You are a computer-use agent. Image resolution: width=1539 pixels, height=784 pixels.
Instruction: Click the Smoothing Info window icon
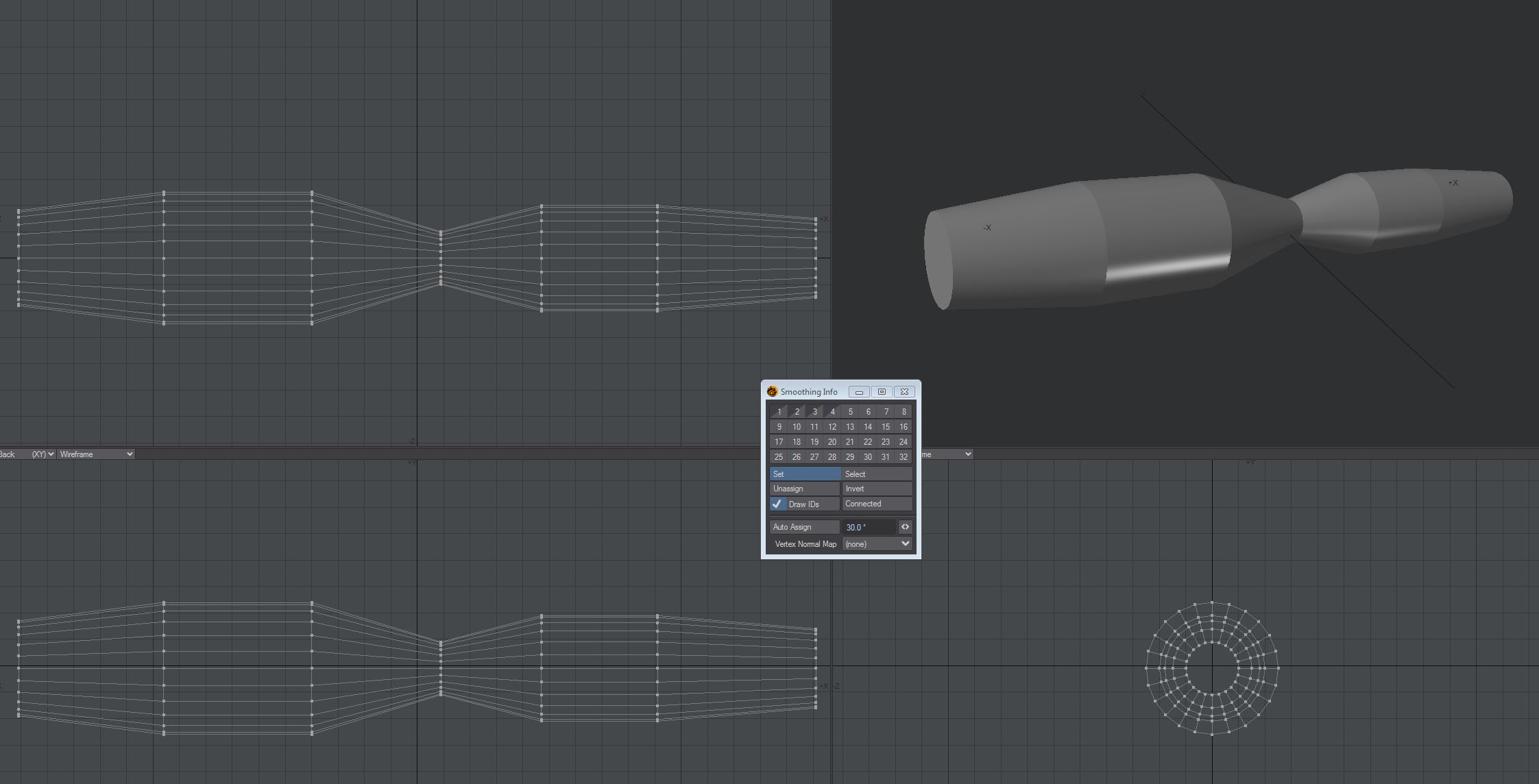[x=773, y=392]
